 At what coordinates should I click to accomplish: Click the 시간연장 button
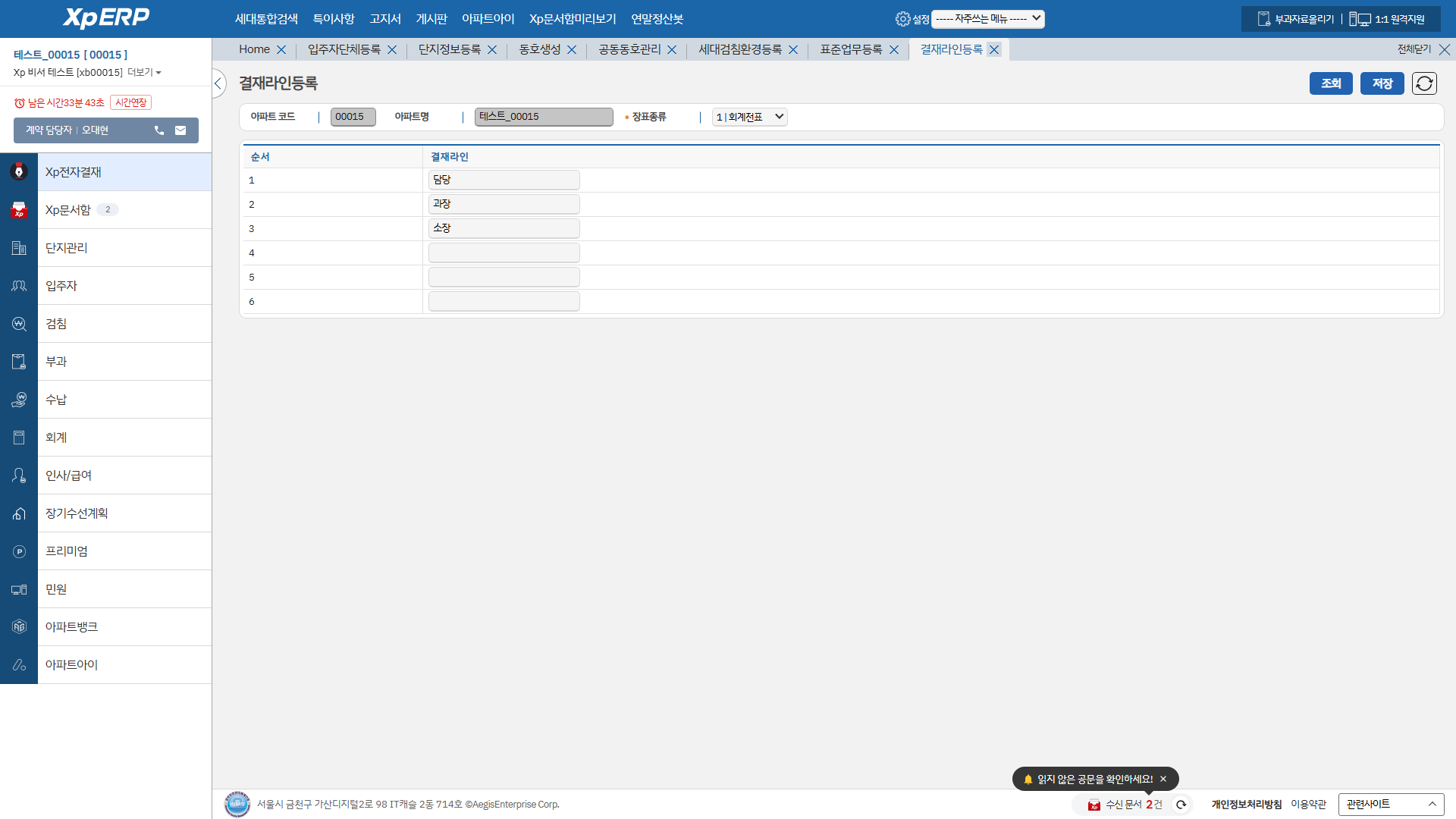point(131,102)
